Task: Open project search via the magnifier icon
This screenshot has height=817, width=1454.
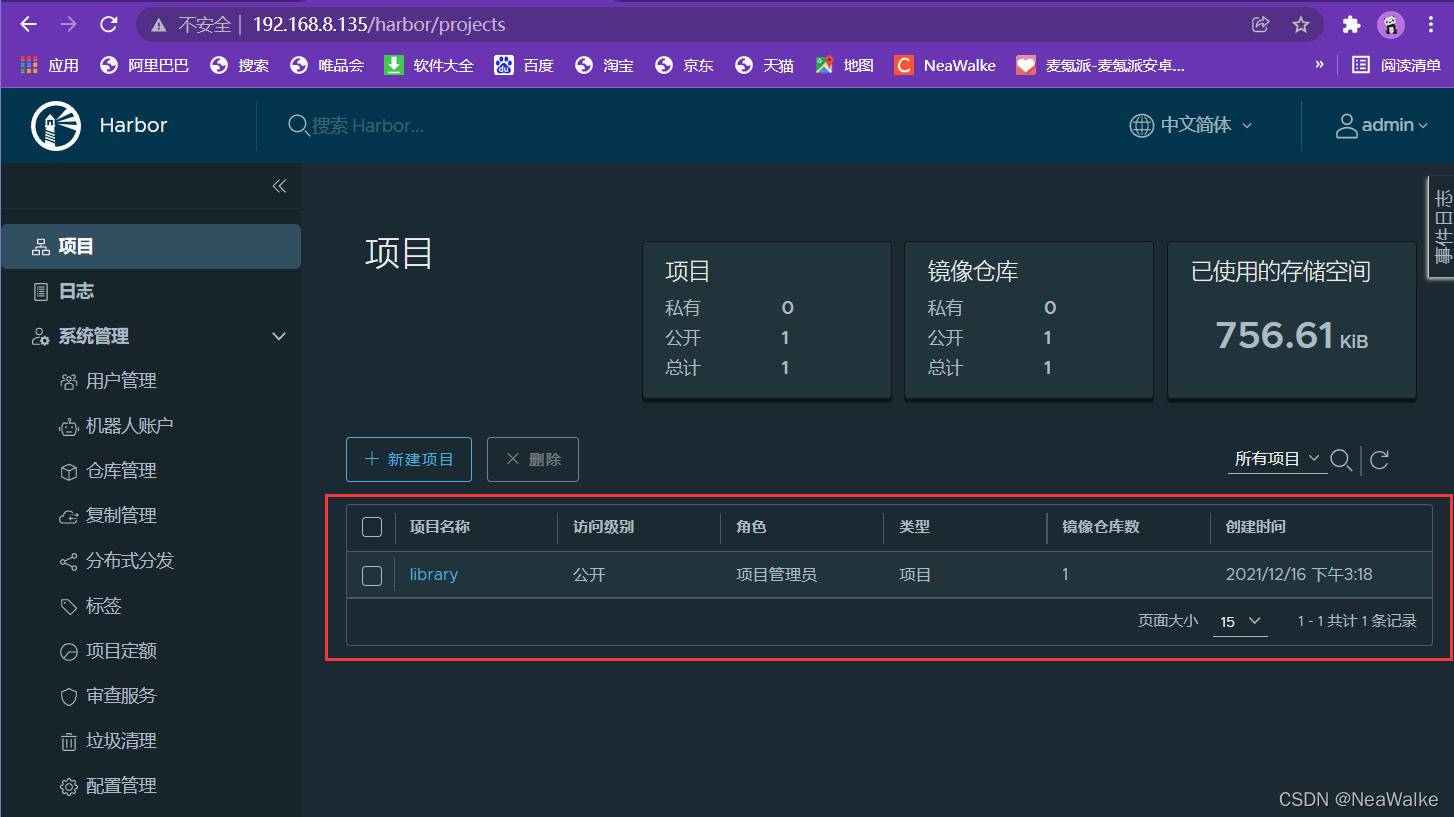Action: click(1341, 460)
